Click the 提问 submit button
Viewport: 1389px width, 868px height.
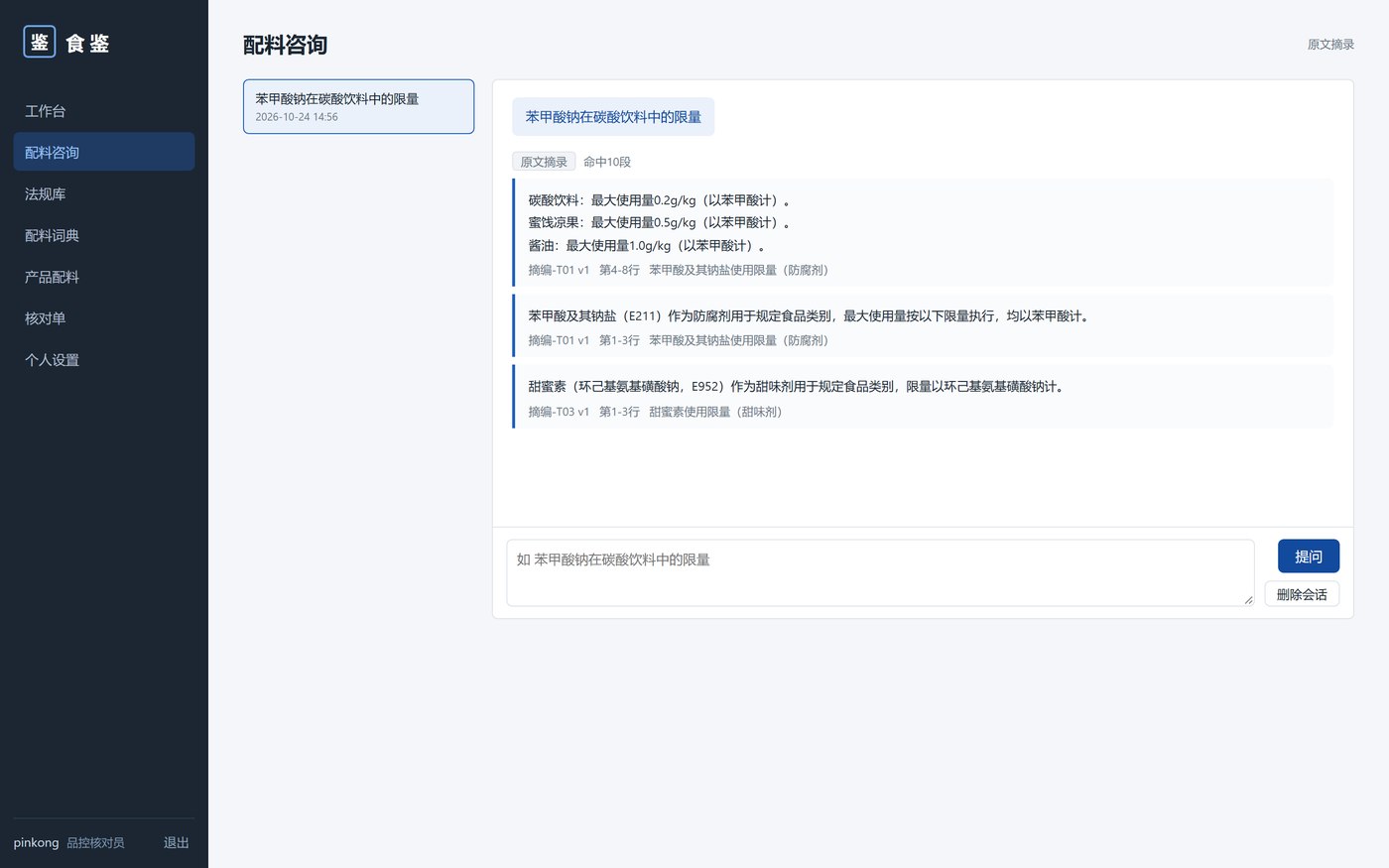pos(1308,557)
